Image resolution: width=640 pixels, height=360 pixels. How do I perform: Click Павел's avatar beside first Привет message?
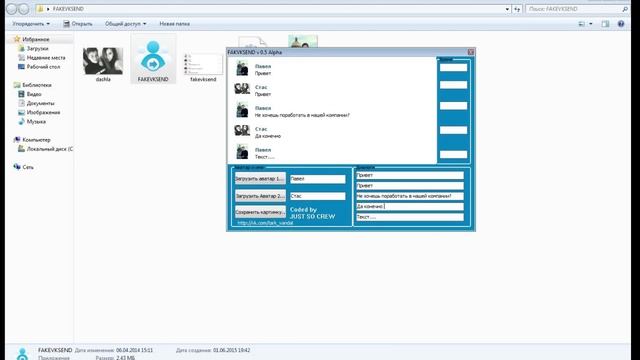tap(242, 68)
